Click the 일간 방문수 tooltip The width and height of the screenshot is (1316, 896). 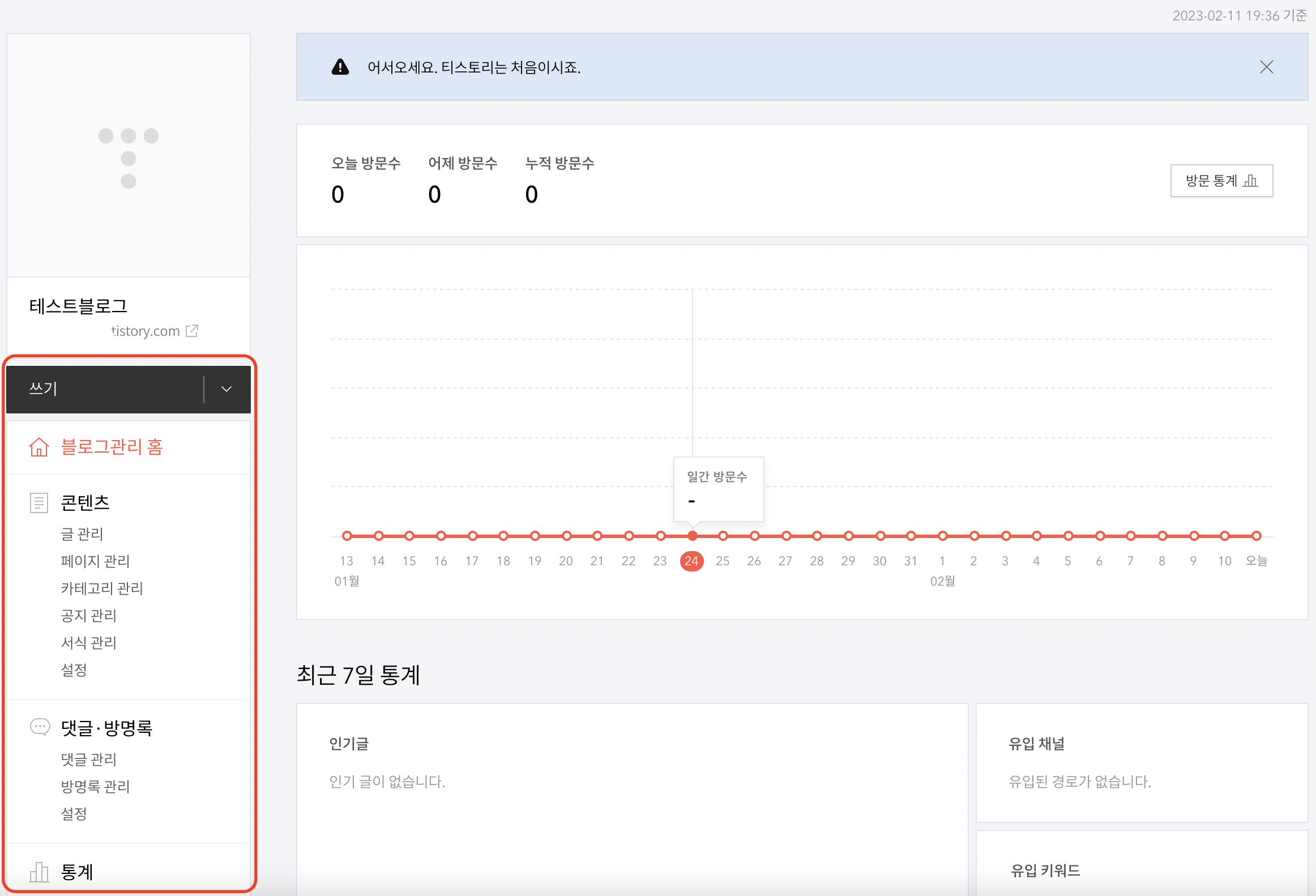tap(718, 489)
